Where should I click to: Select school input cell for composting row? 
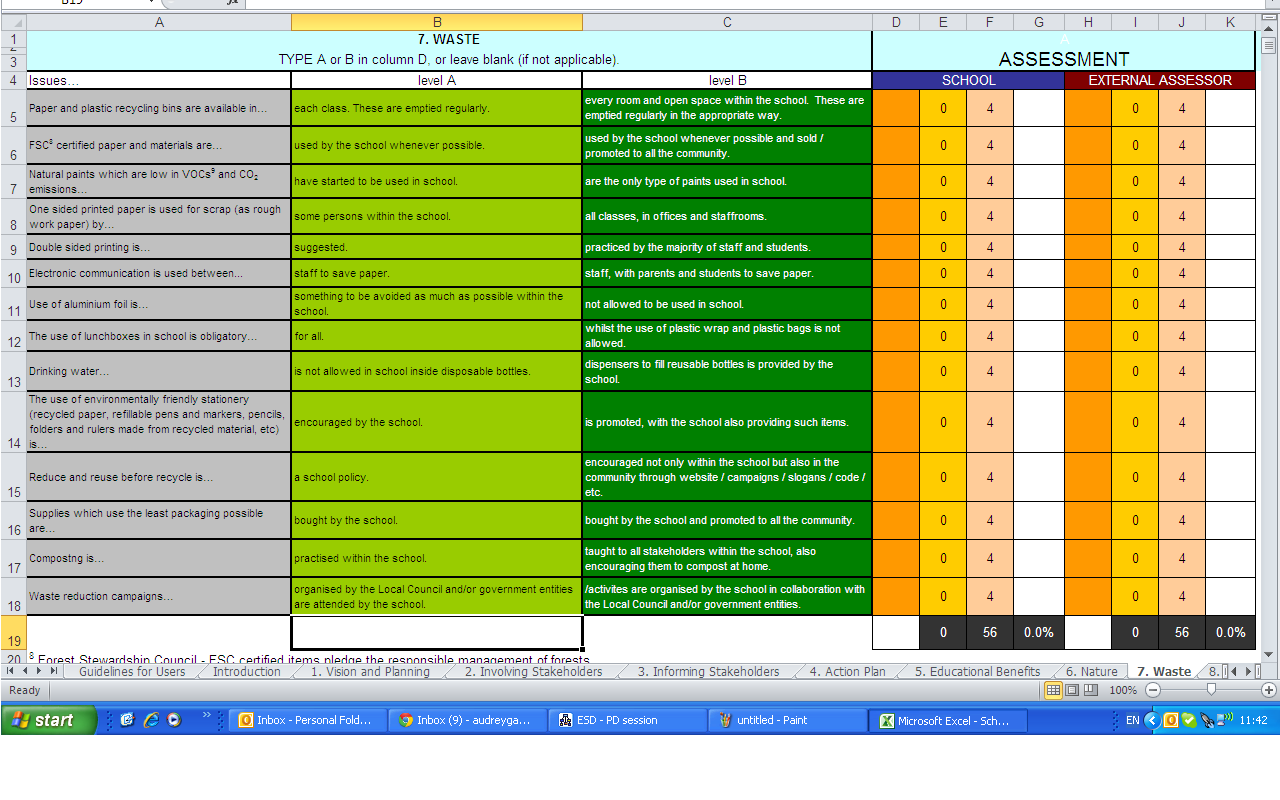coord(895,558)
